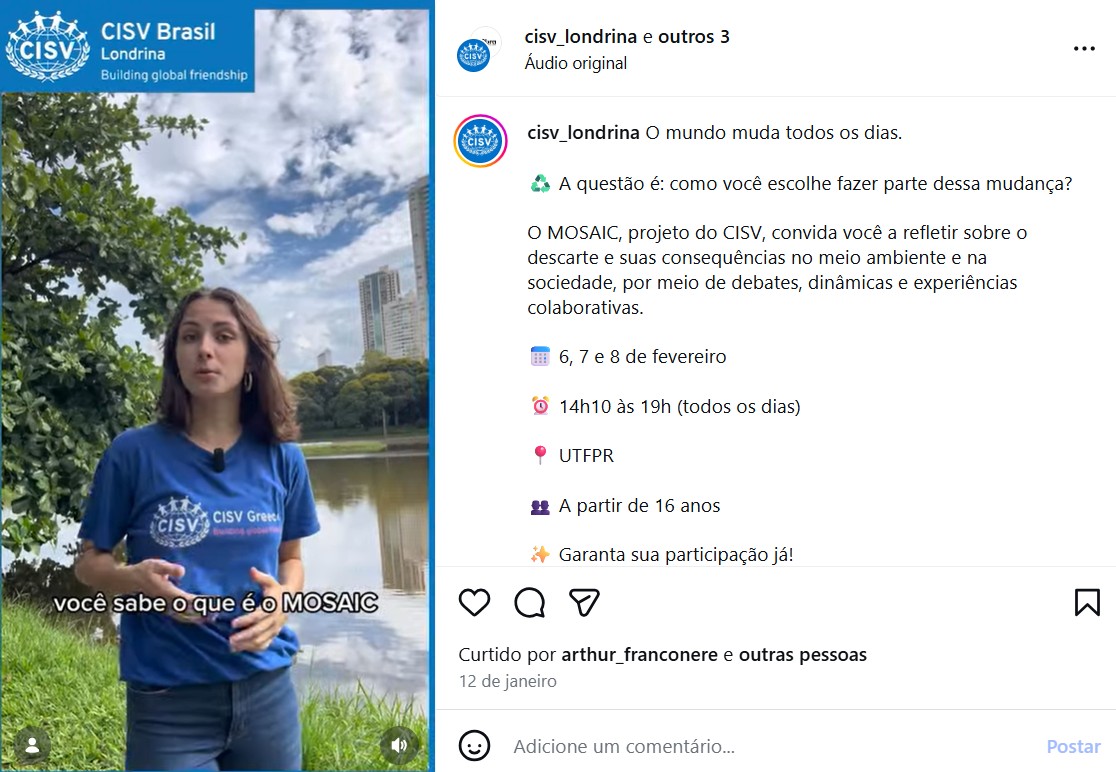Mute the video audio speaker icon
Screen dimensions: 1116x772
[x=399, y=745]
